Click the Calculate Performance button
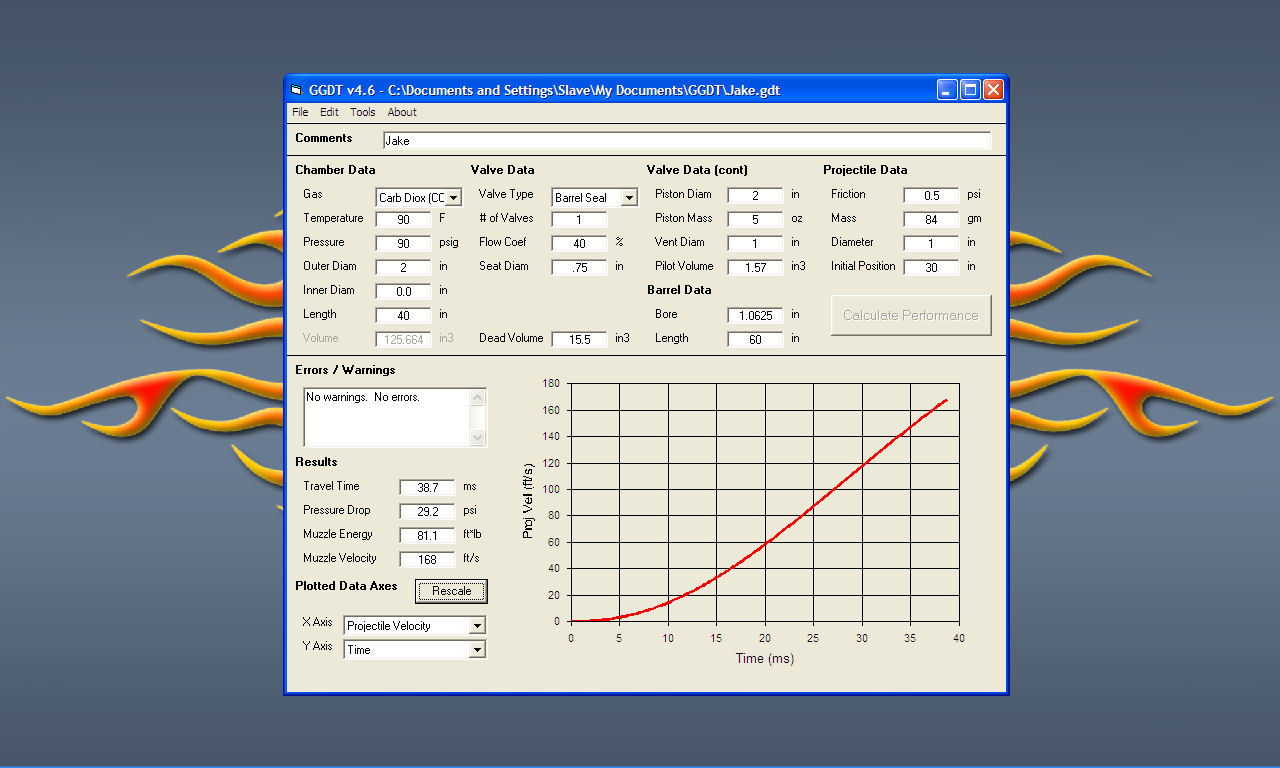The width and height of the screenshot is (1280, 768). 911,315
